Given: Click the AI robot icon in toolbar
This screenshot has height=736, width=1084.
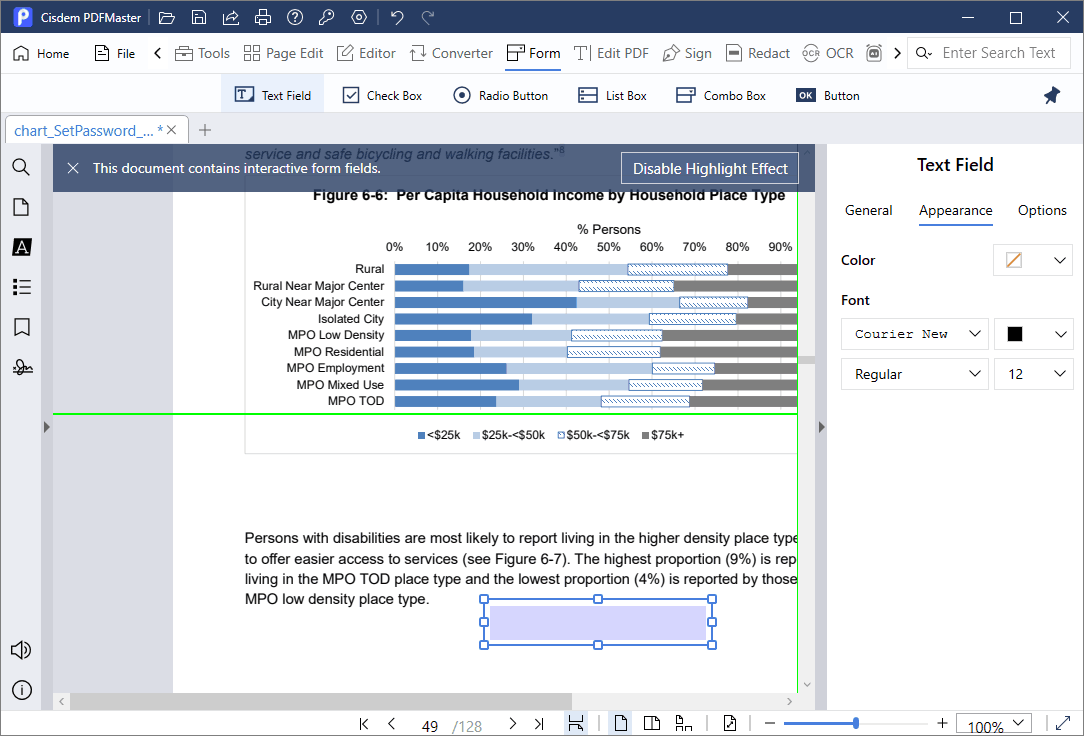Looking at the screenshot, I should 874,53.
